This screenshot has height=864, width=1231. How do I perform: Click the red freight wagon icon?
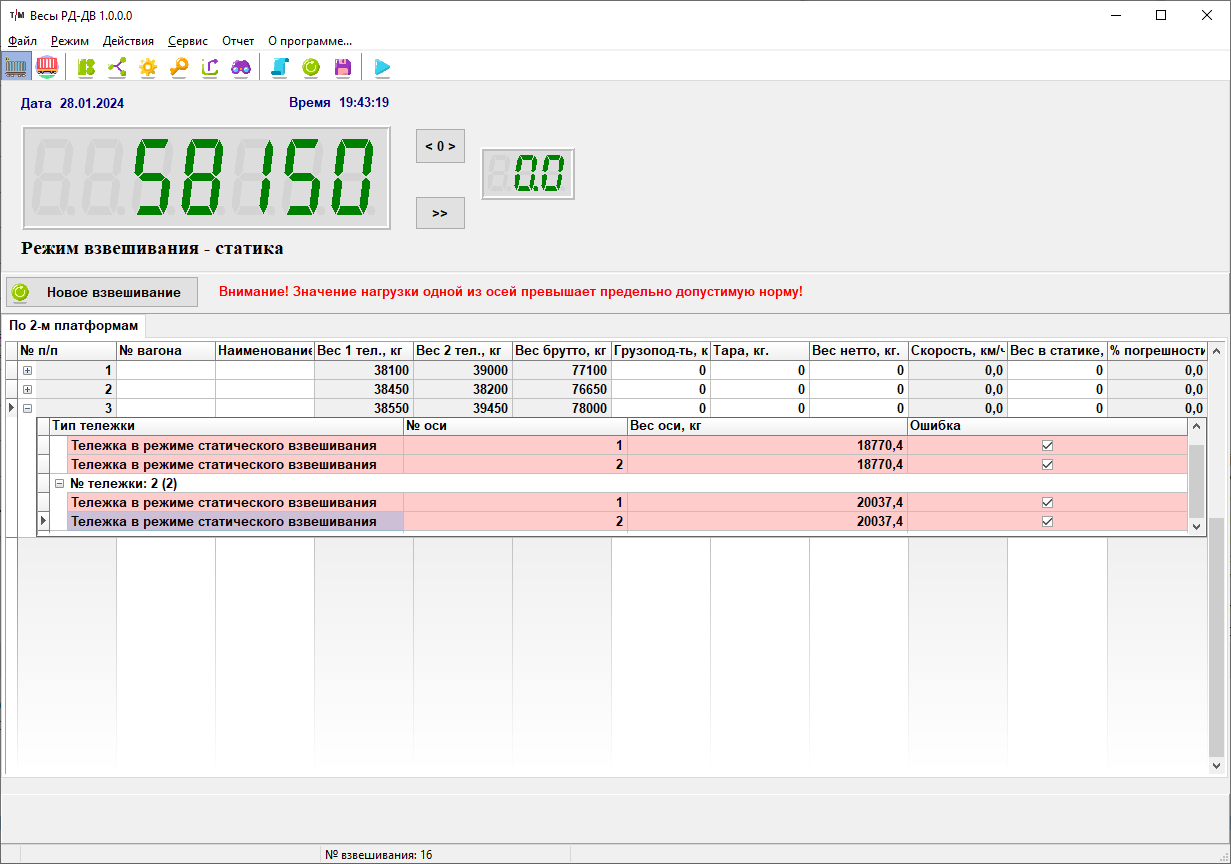(x=46, y=67)
